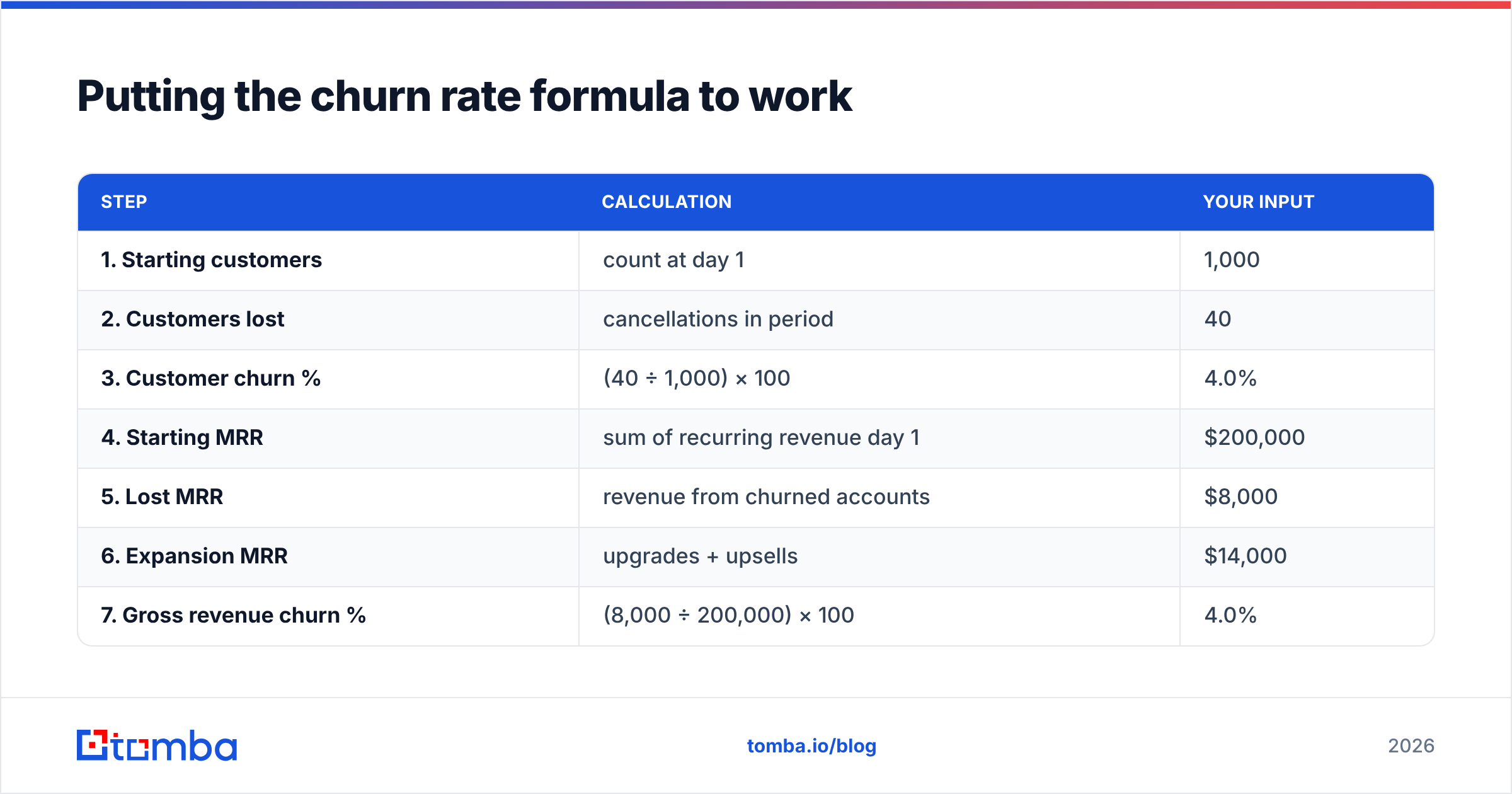
Task: Click the 'Putting the churn rate formula to work' title
Action: pos(464,96)
